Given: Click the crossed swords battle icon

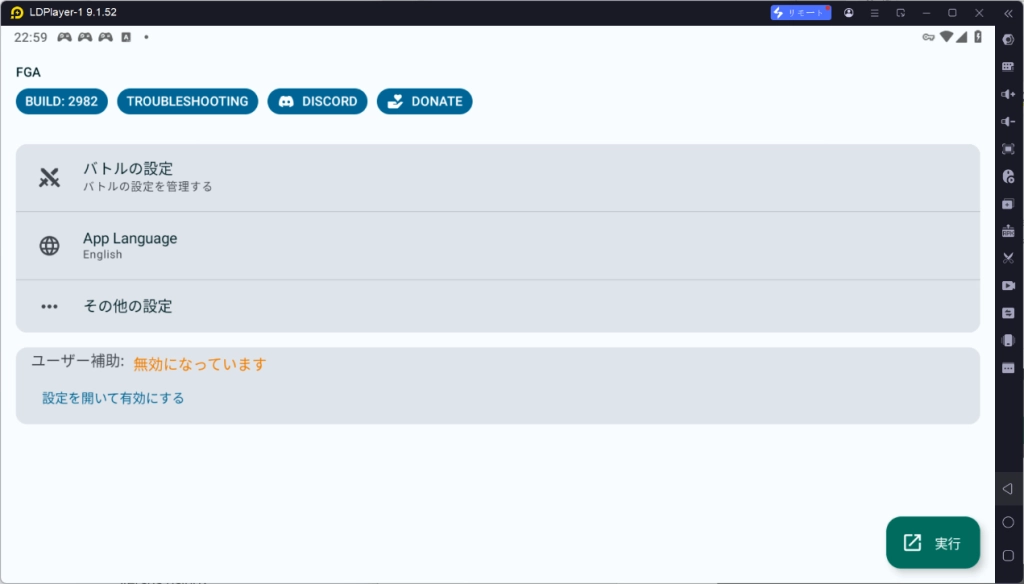Looking at the screenshot, I should click(x=49, y=177).
